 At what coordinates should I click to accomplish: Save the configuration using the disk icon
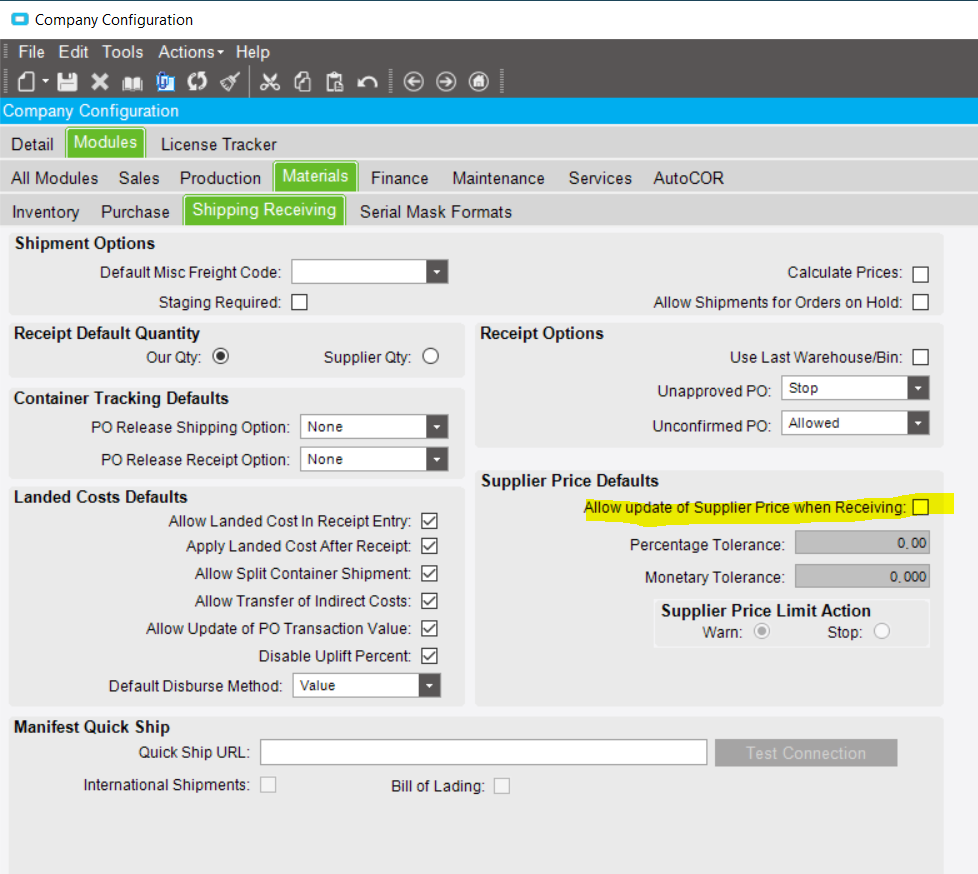click(x=68, y=81)
